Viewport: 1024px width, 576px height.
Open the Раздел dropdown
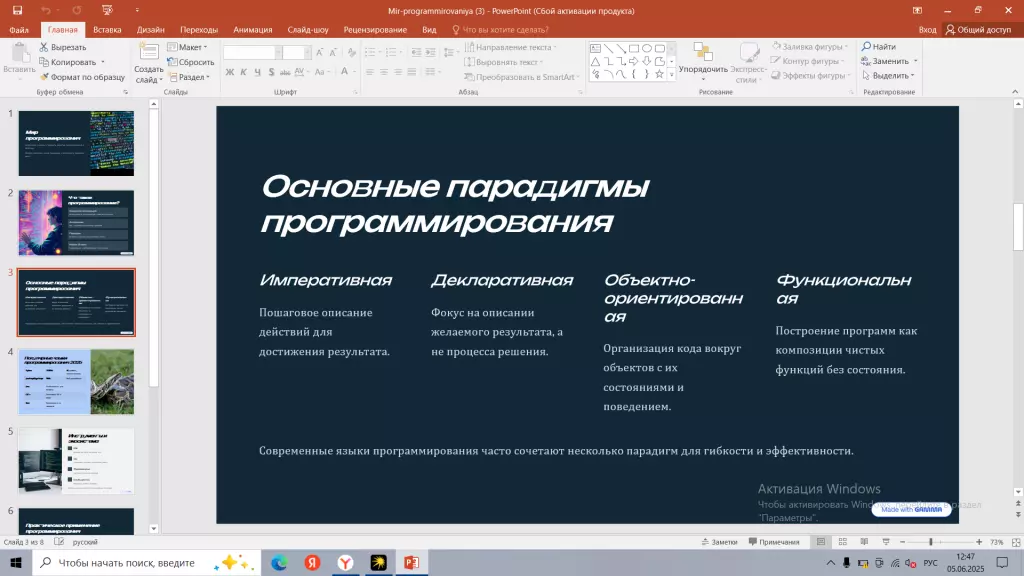pyautogui.click(x=190, y=76)
